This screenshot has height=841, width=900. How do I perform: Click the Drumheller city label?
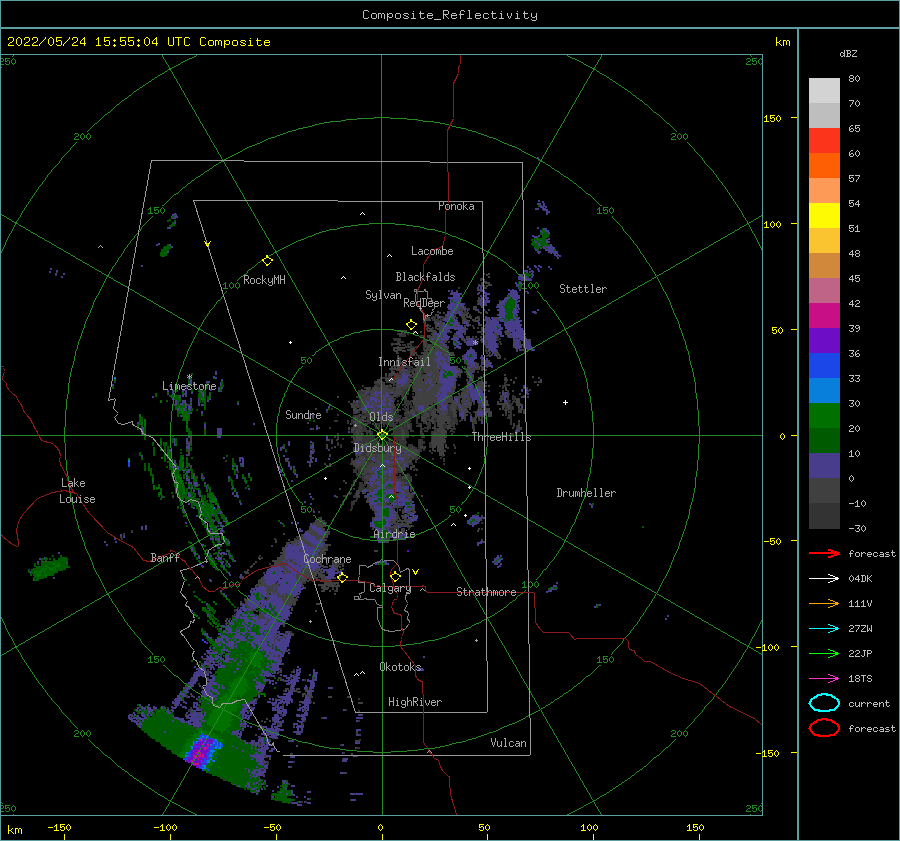586,493
